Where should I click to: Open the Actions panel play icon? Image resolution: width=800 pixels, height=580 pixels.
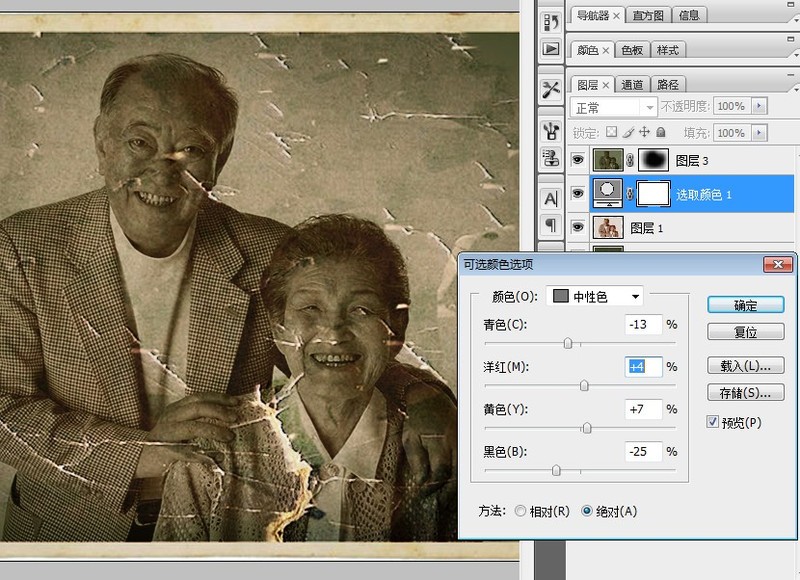coord(551,49)
